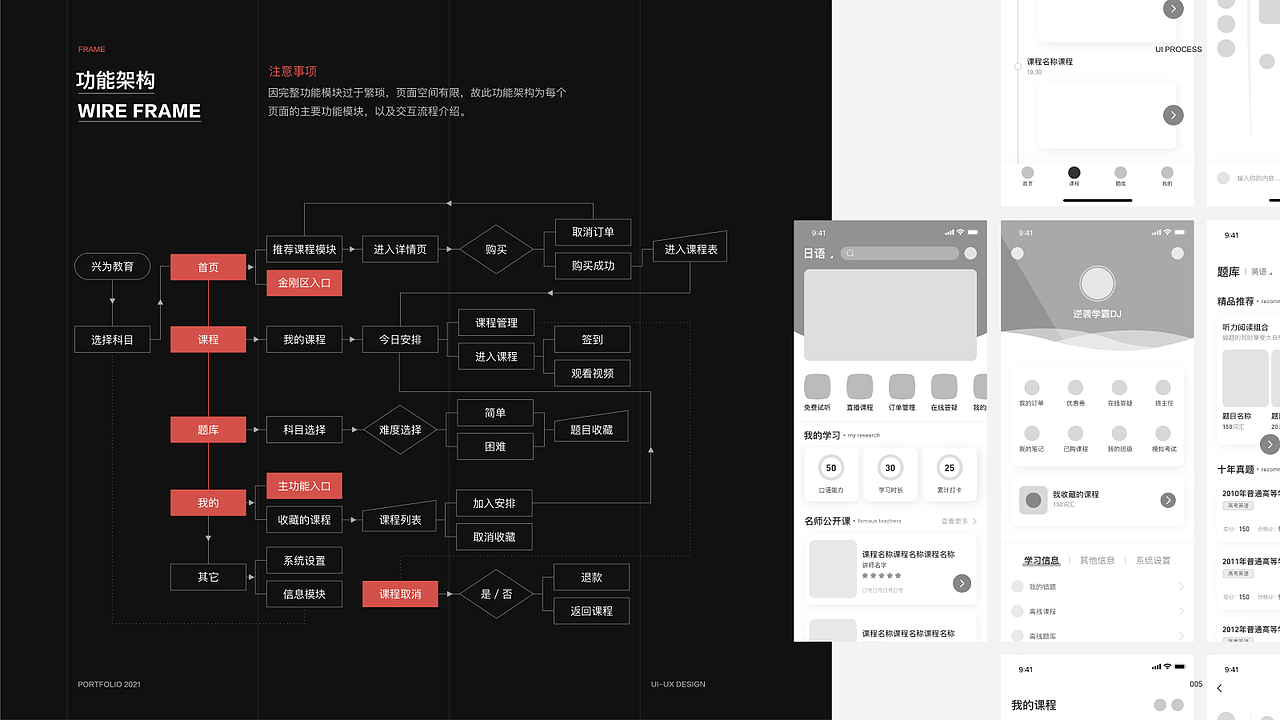
Task: Open the user avatar icon beside the search bar
Action: (x=970, y=253)
